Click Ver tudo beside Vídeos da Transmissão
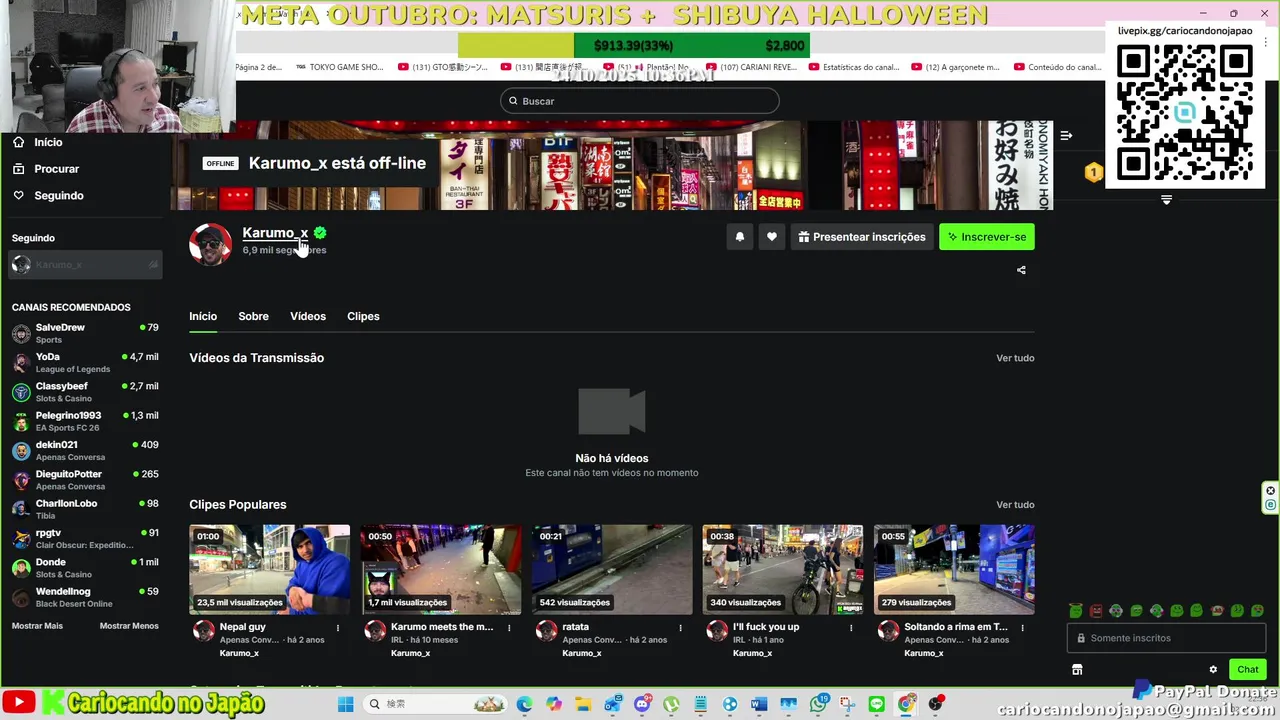This screenshot has height=720, width=1280. pos(1015,358)
